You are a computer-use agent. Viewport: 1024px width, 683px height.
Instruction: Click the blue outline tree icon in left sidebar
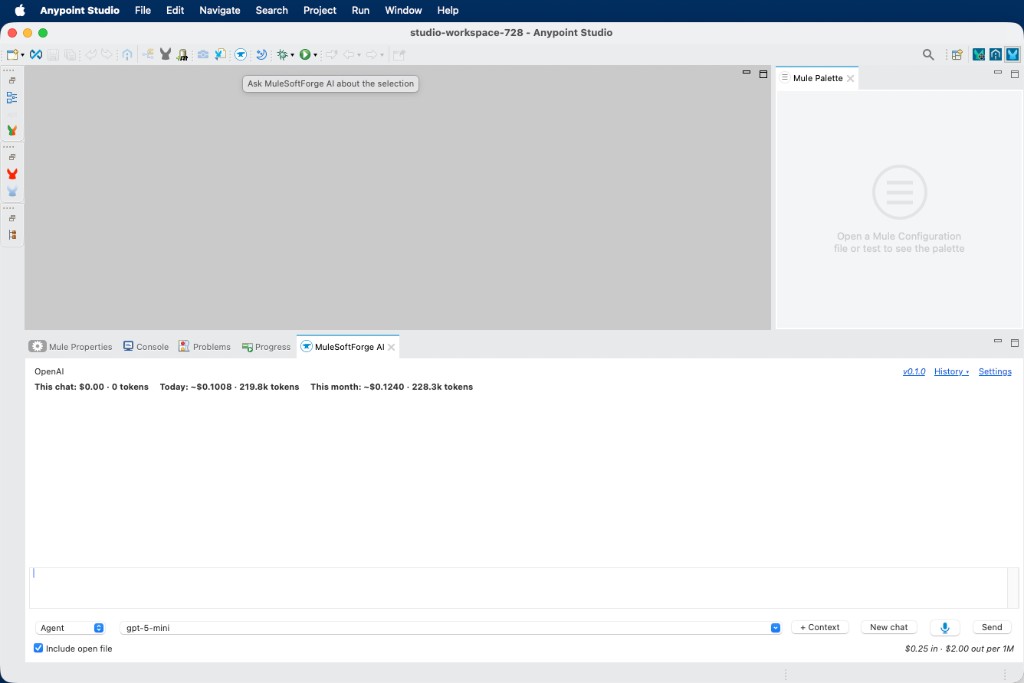click(x=12, y=98)
